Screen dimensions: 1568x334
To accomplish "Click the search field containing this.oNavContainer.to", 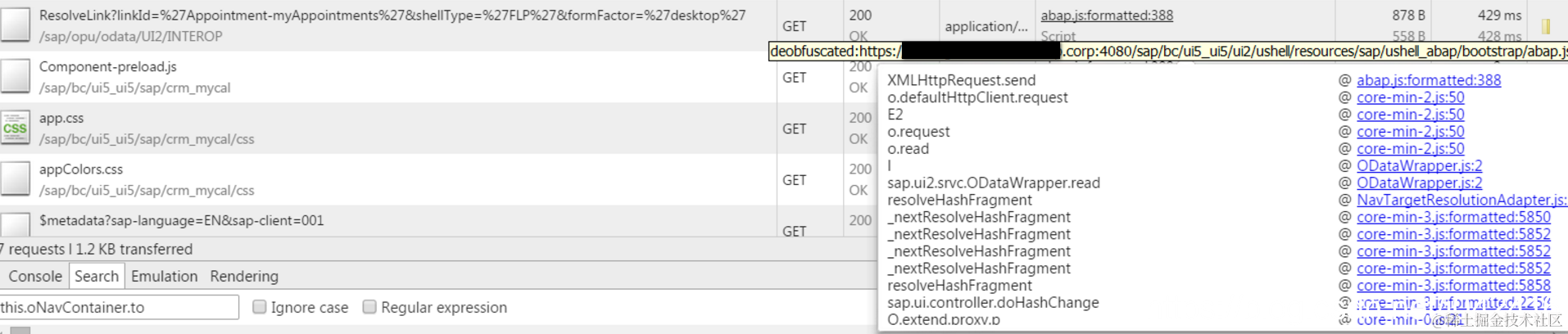I will 120,307.
